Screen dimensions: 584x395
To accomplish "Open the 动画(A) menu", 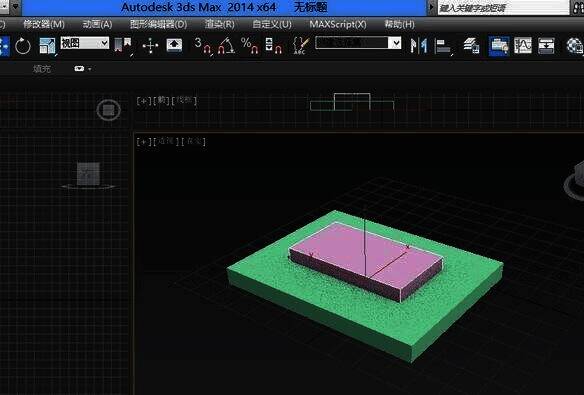I will click(97, 24).
